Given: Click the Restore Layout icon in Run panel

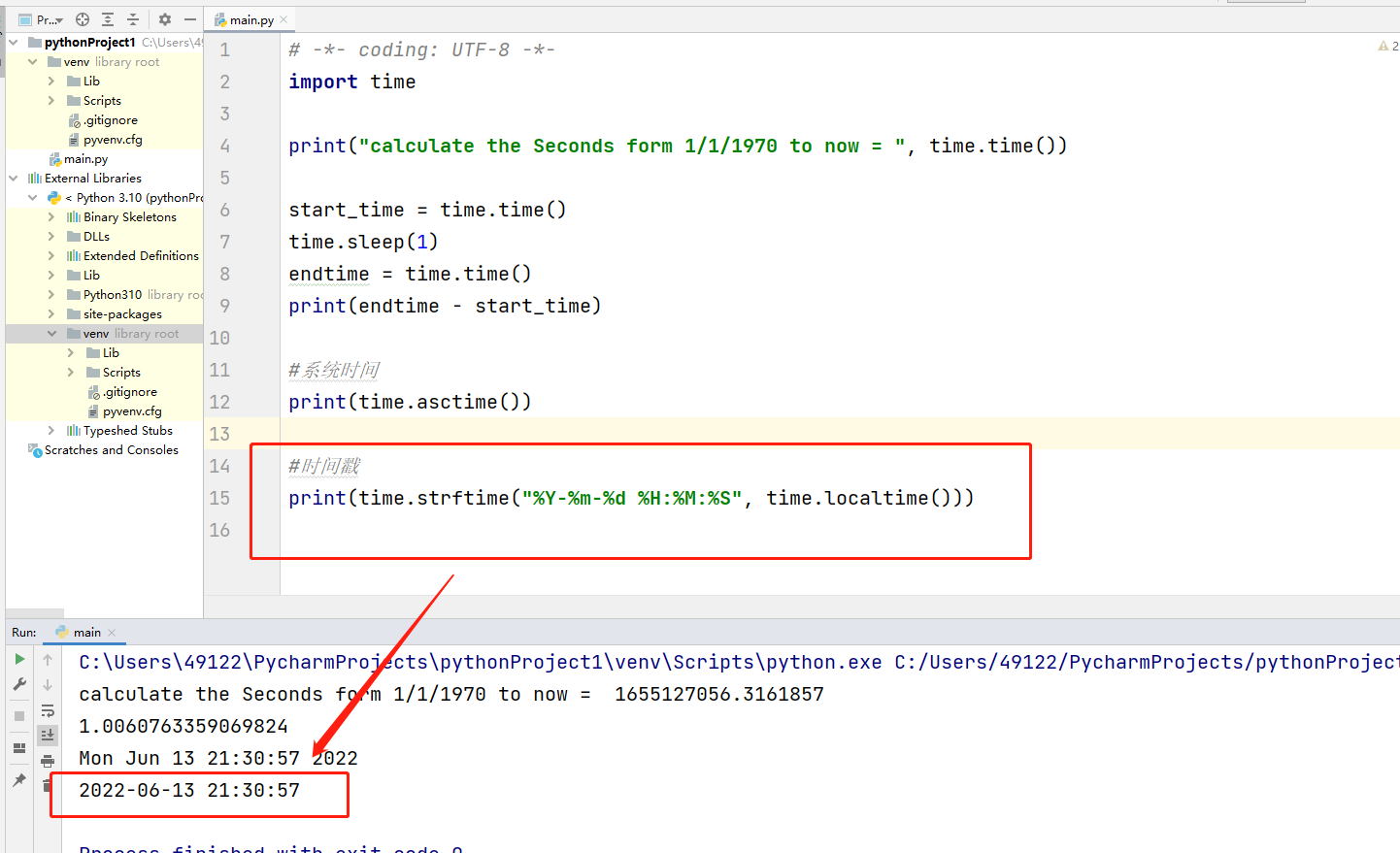Looking at the screenshot, I should 19,748.
